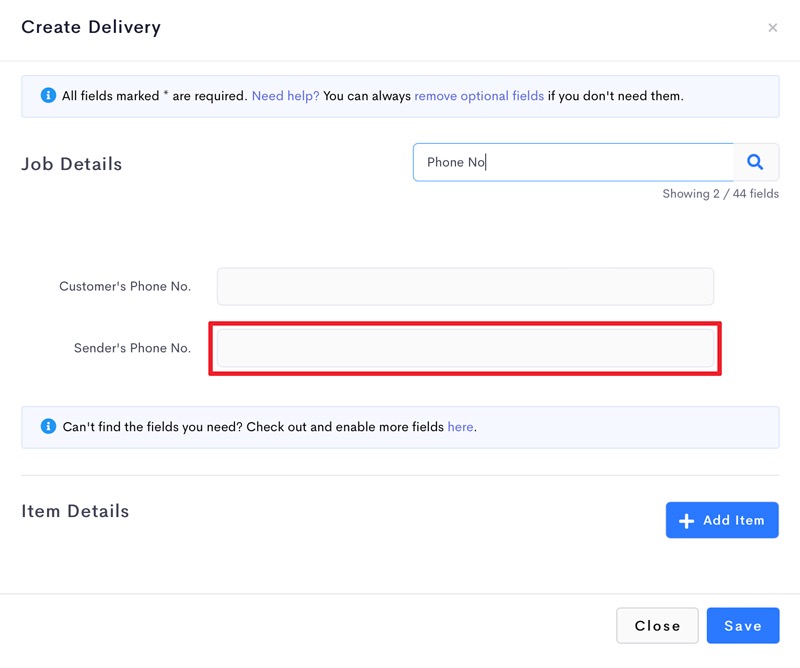Click the Sender's Phone No. label

coord(132,348)
